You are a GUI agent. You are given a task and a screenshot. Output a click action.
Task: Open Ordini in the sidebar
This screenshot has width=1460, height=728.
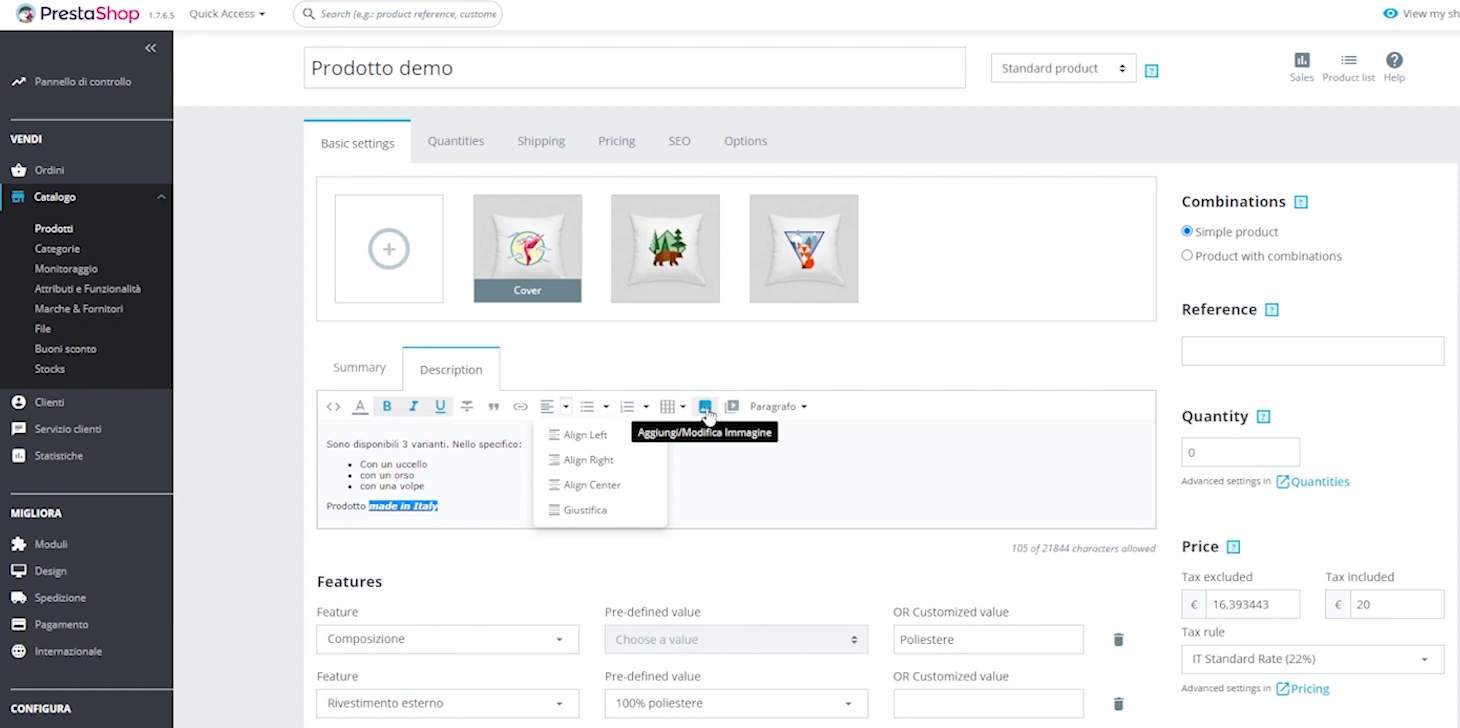click(x=49, y=170)
